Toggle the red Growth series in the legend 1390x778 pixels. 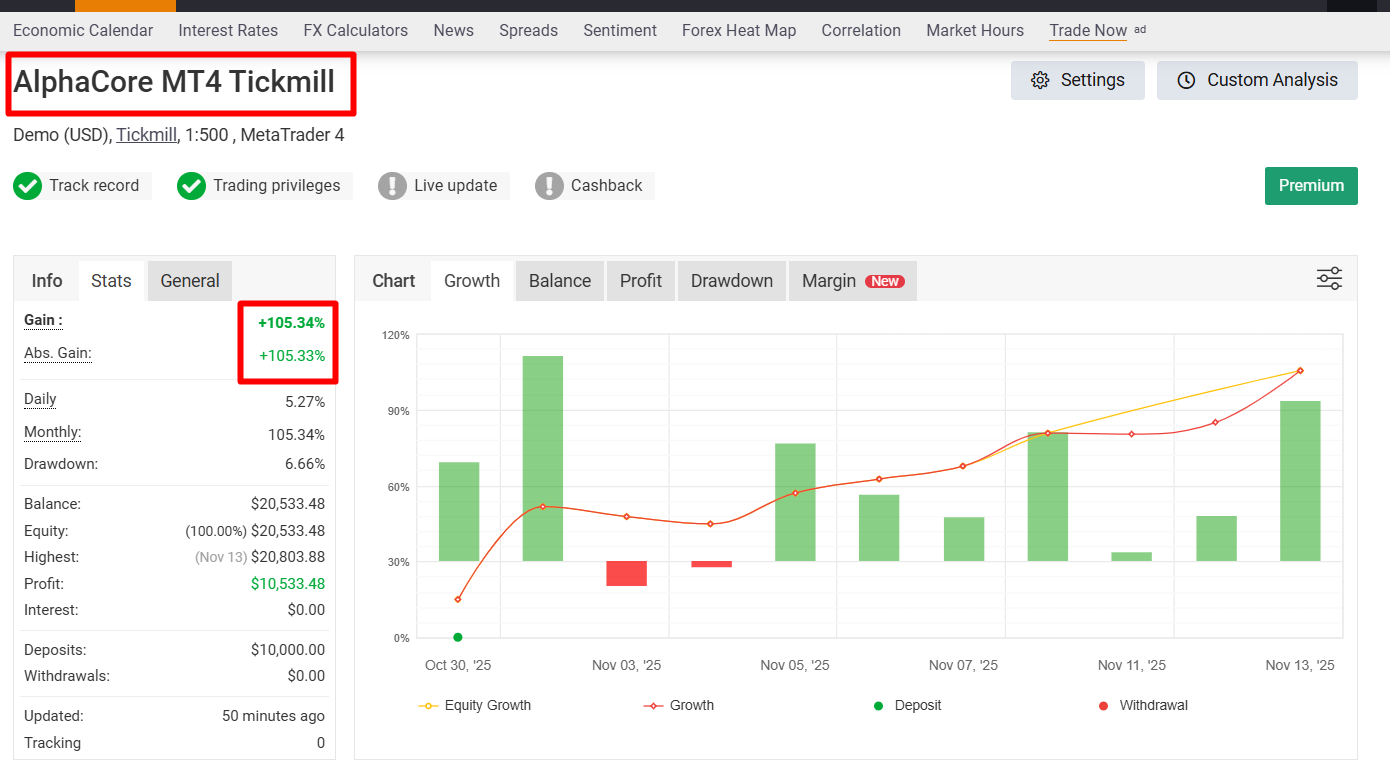coord(679,706)
